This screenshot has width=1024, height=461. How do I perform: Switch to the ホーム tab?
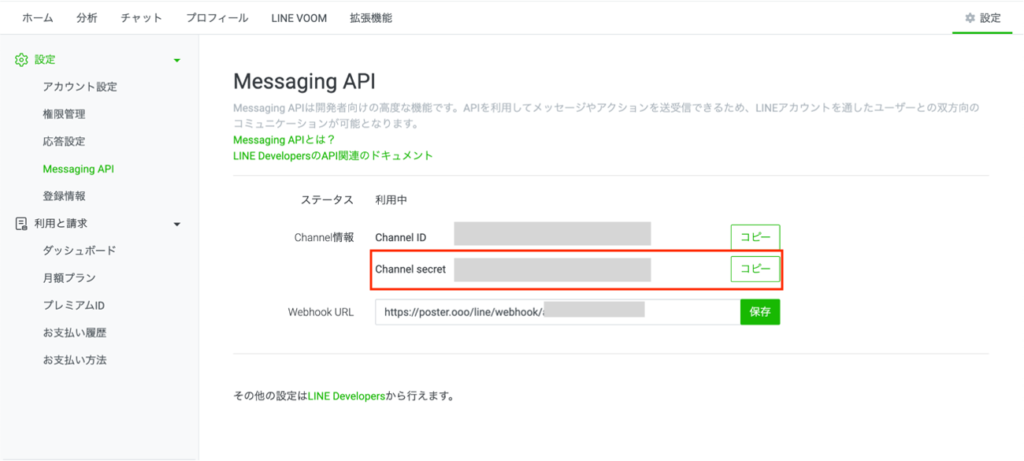(x=38, y=18)
